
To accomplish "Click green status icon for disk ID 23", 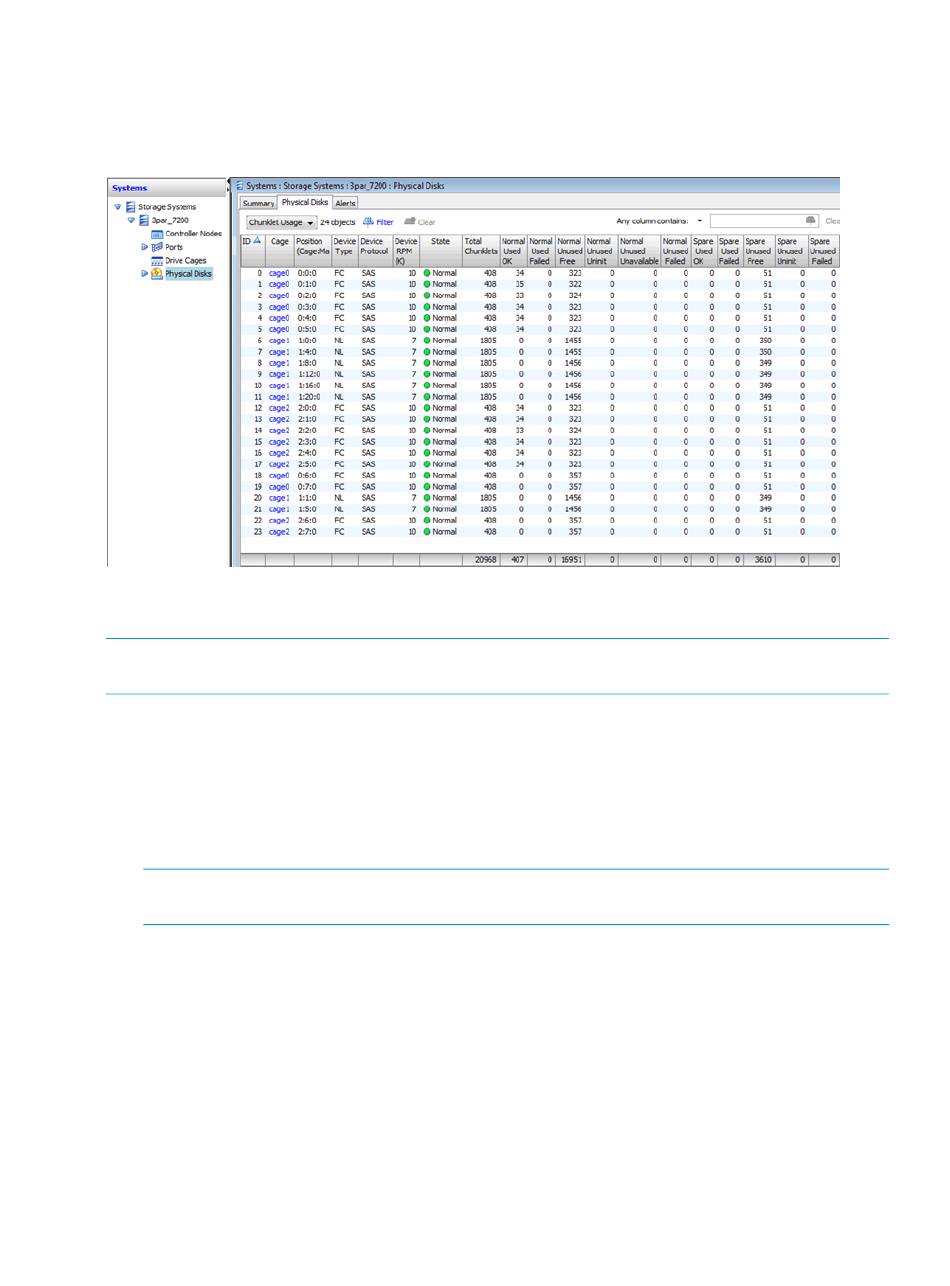I will (427, 532).
